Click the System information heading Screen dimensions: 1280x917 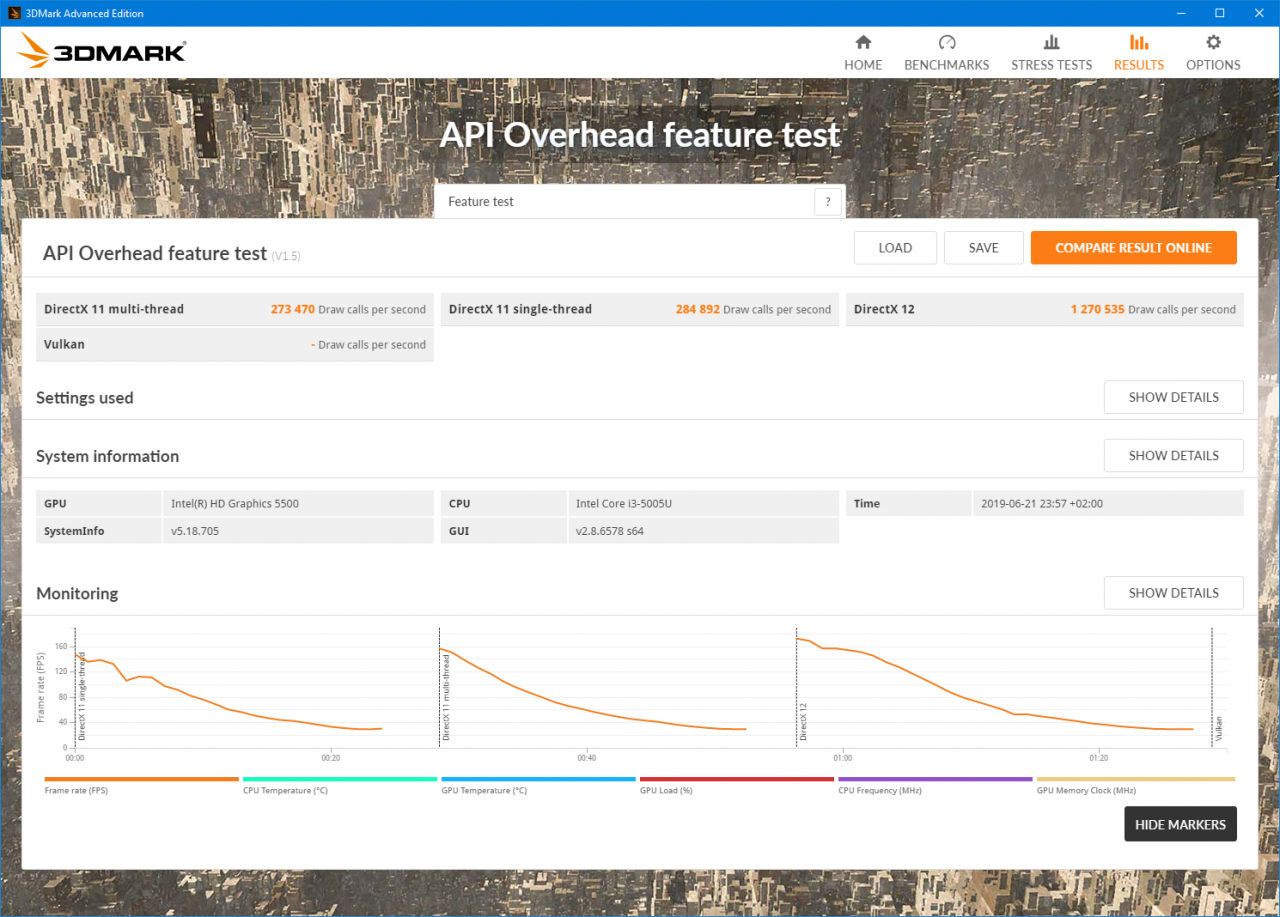click(x=108, y=456)
